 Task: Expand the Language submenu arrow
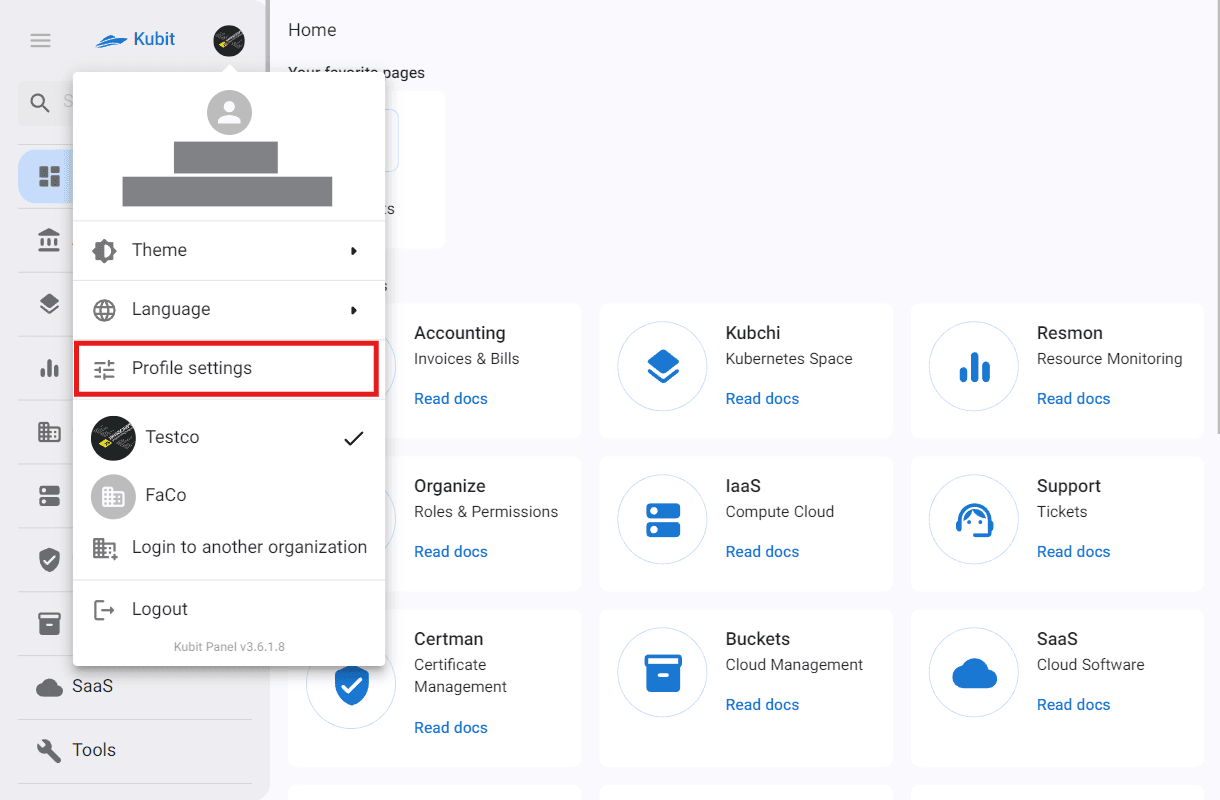(x=354, y=311)
